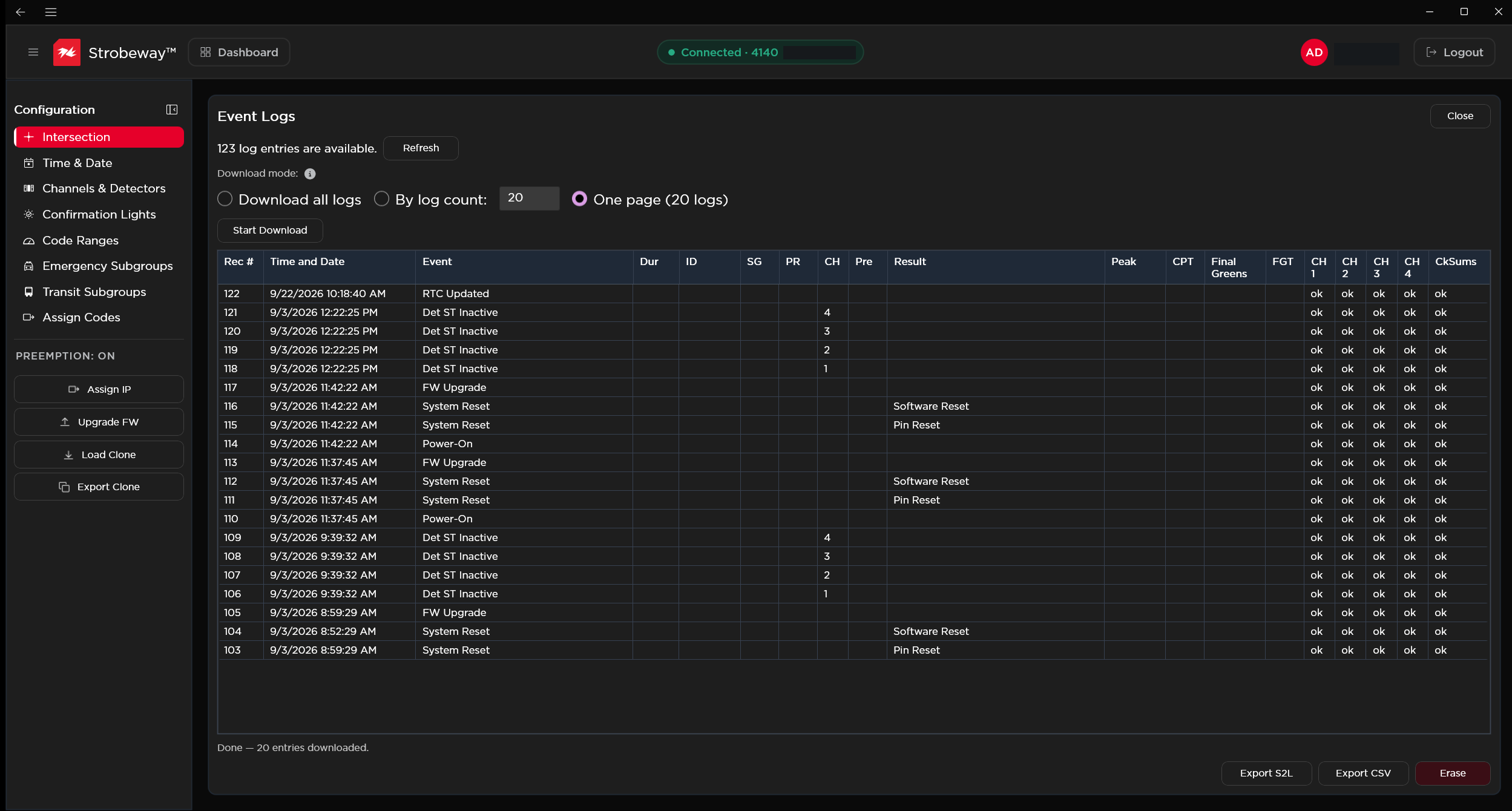Export logs as CSV
1512x811 pixels.
1363,773
